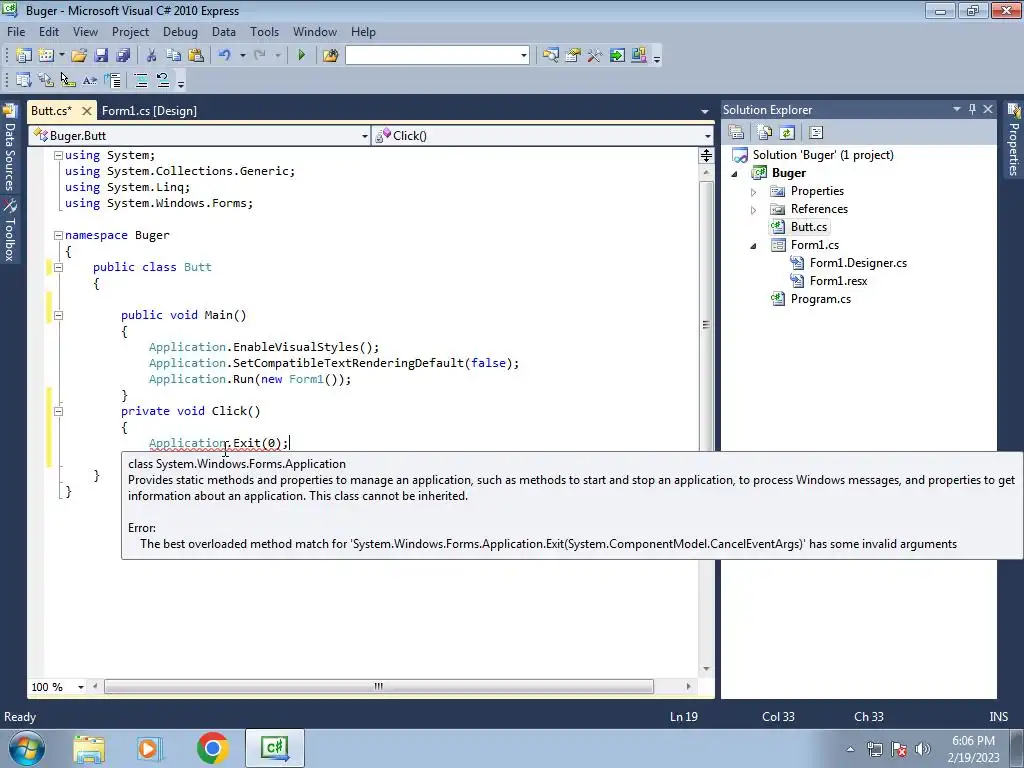The image size is (1024, 768).
Task: Collapse the Main() method outline
Action: click(58, 315)
